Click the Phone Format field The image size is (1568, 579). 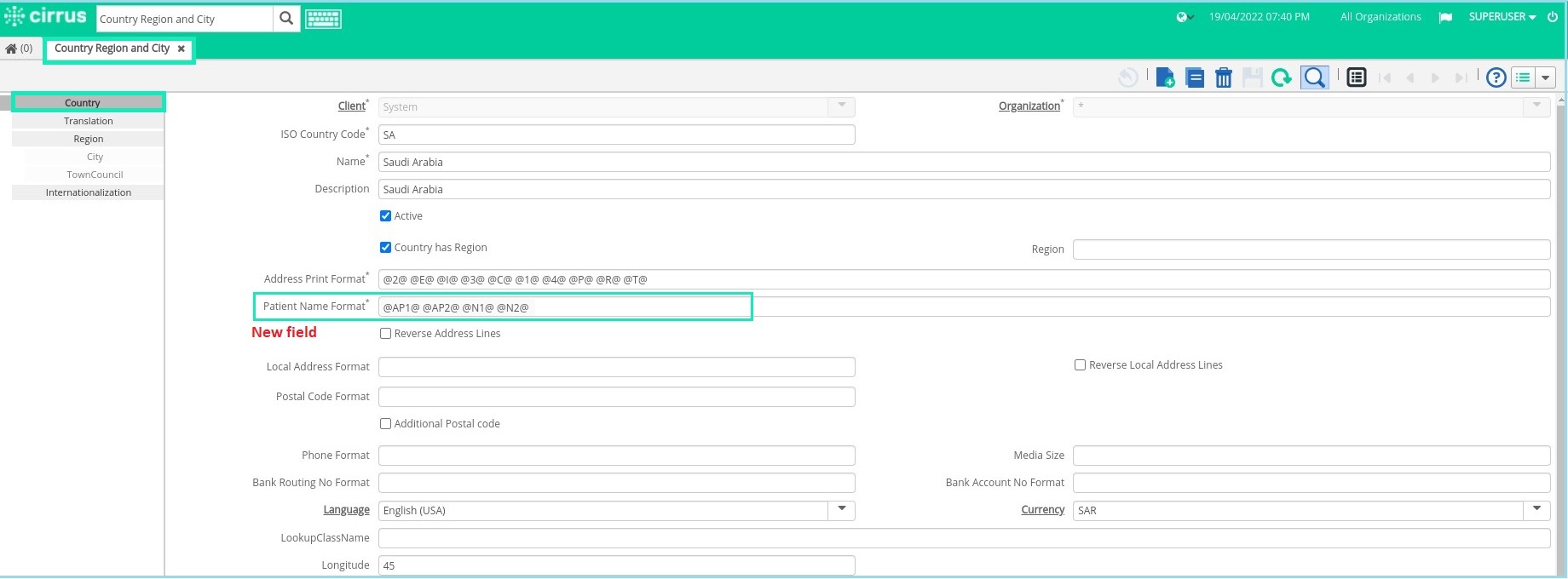pyautogui.click(x=617, y=456)
